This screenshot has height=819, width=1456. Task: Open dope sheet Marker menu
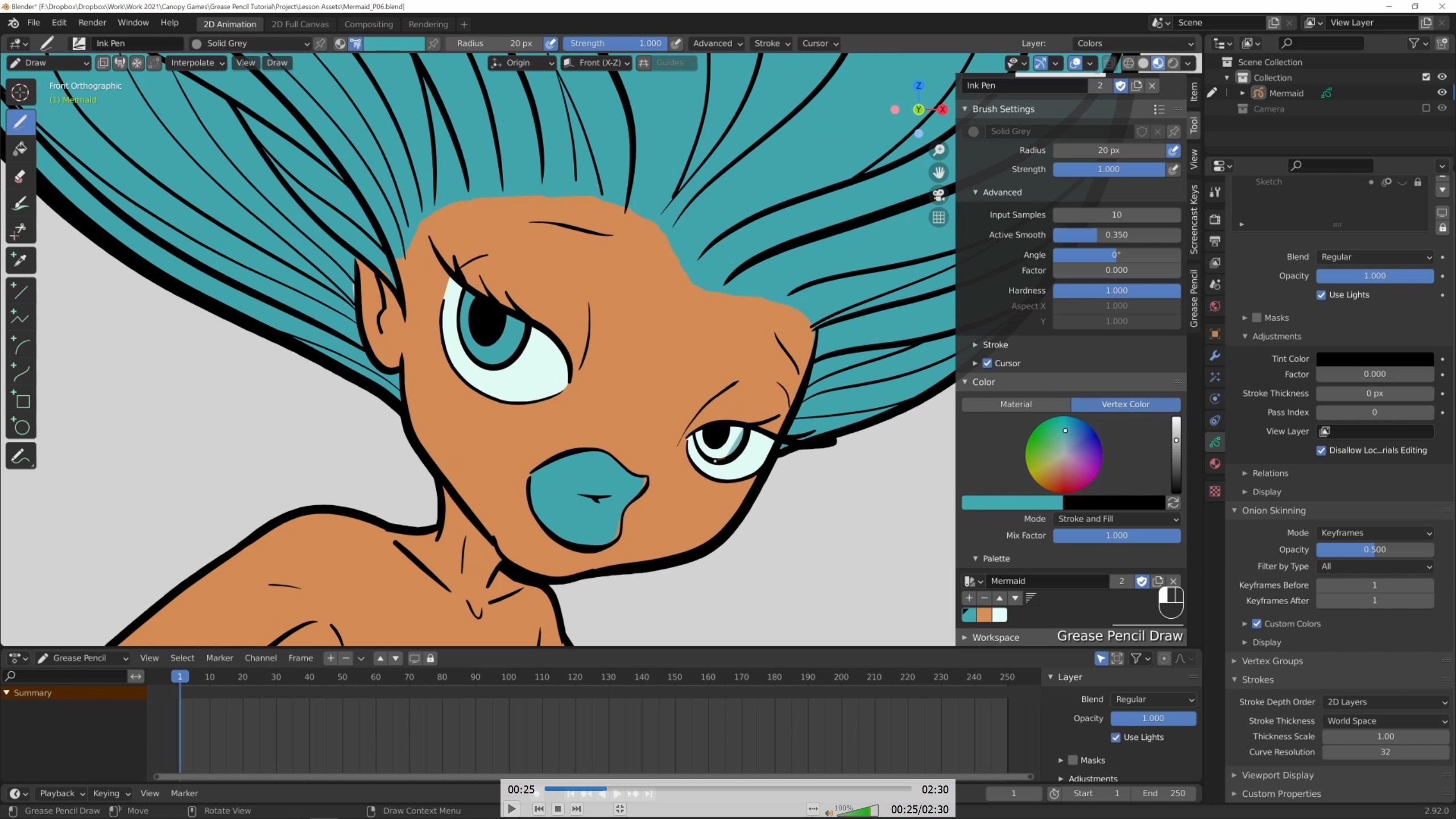point(220,658)
